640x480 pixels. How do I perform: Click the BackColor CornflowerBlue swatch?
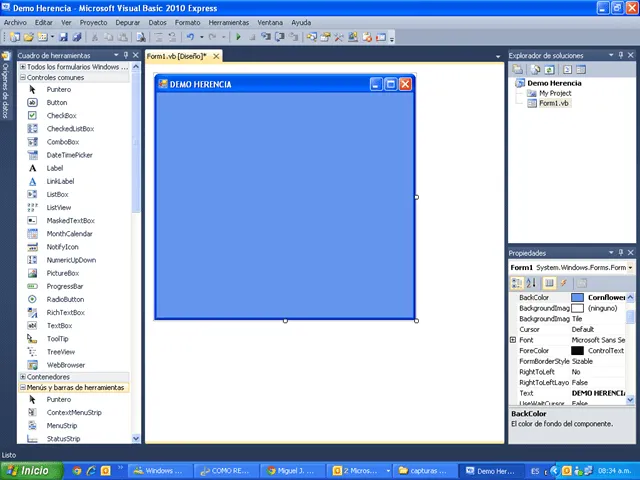point(577,297)
